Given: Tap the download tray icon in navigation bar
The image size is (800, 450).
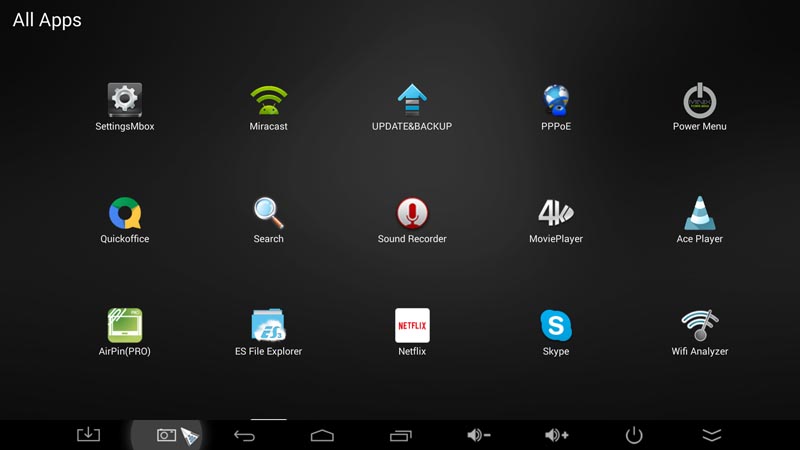Looking at the screenshot, I should point(88,435).
